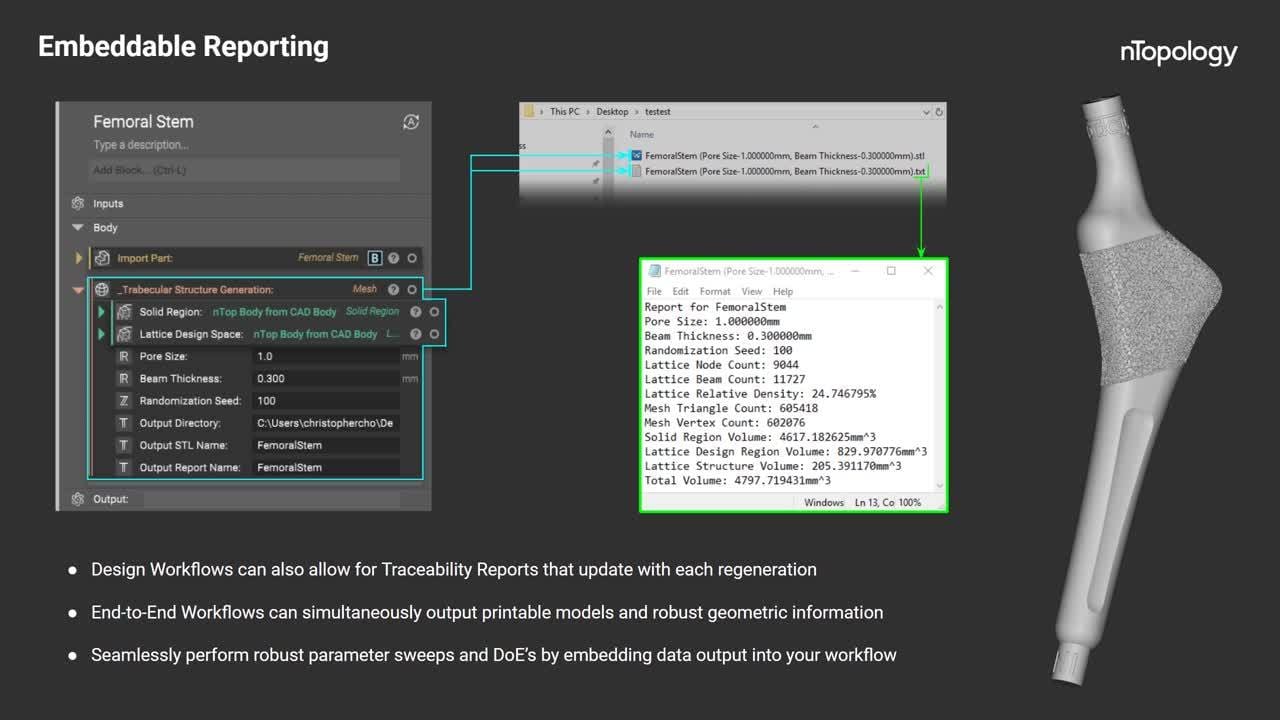Screen dimensions: 1280x720
Task: Open the View menu in Notepad
Action: pyautogui.click(x=751, y=291)
